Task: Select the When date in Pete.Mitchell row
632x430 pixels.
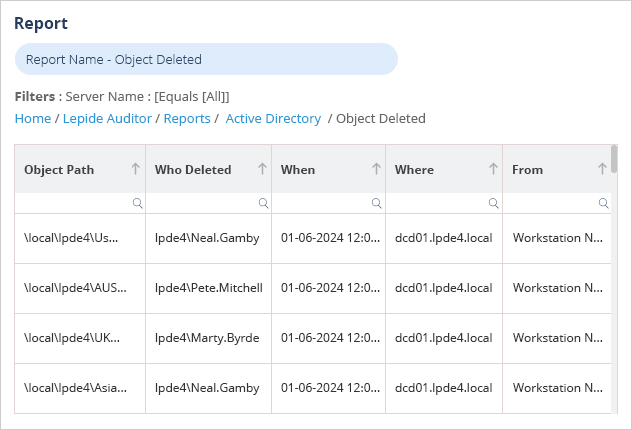Action: [328, 288]
